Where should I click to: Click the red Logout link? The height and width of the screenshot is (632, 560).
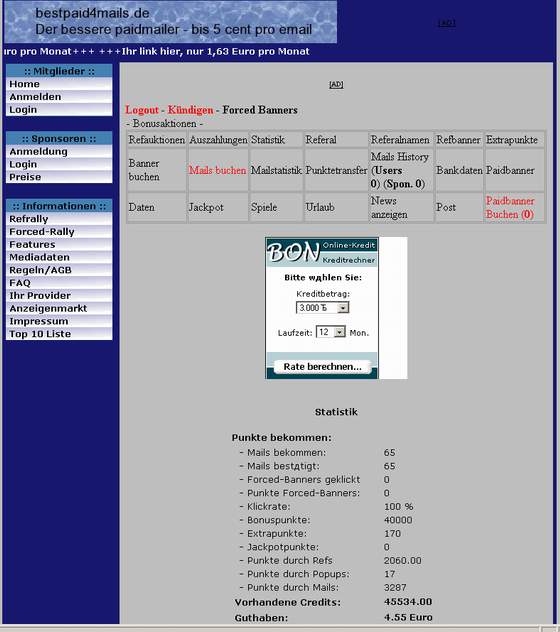[x=142, y=110]
